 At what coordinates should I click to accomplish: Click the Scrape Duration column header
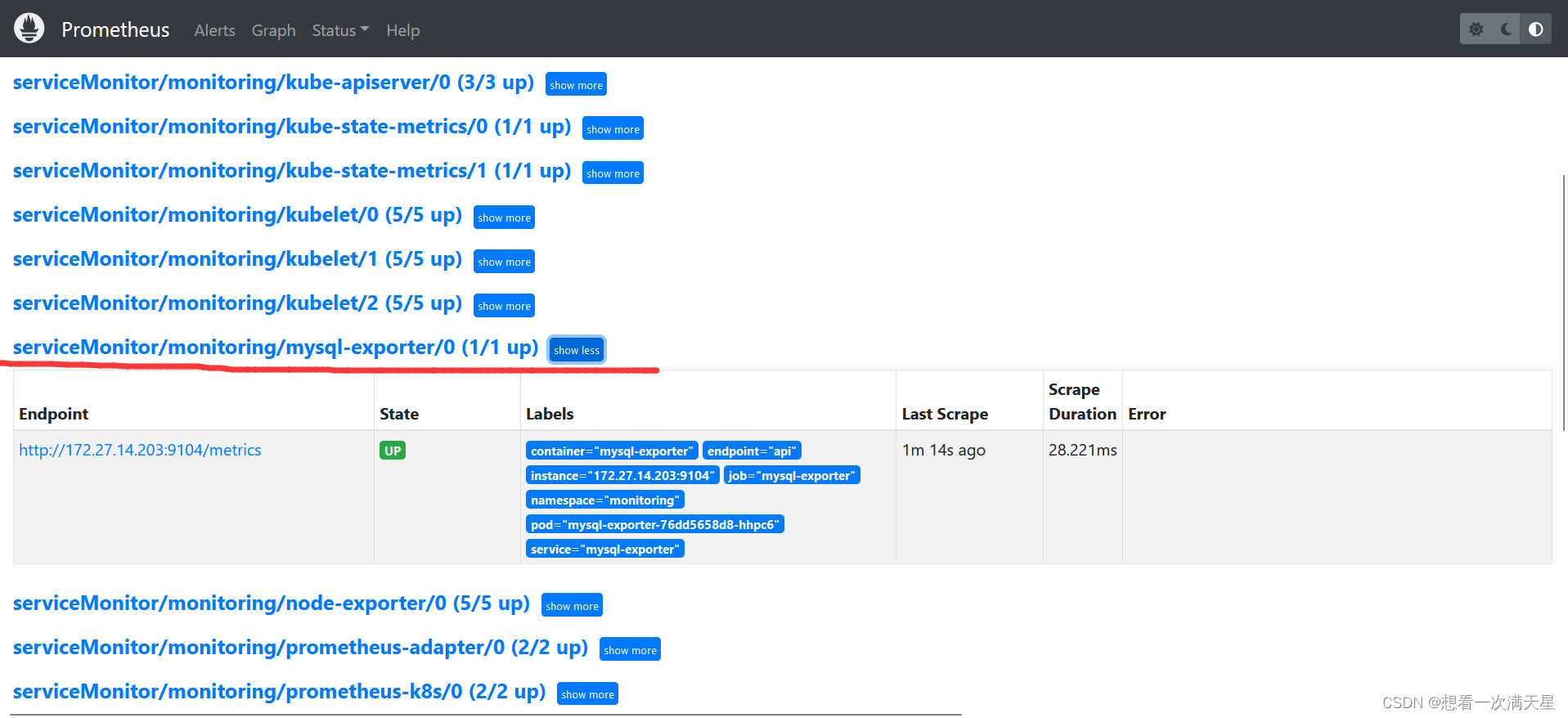[x=1082, y=402]
